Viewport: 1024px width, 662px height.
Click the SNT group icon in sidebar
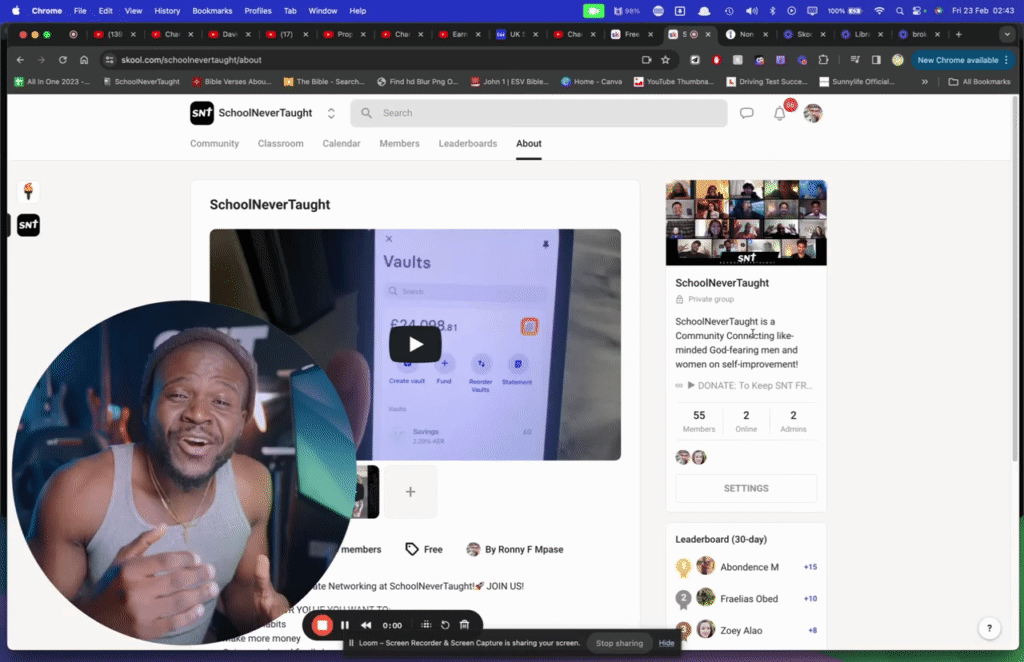[28, 225]
